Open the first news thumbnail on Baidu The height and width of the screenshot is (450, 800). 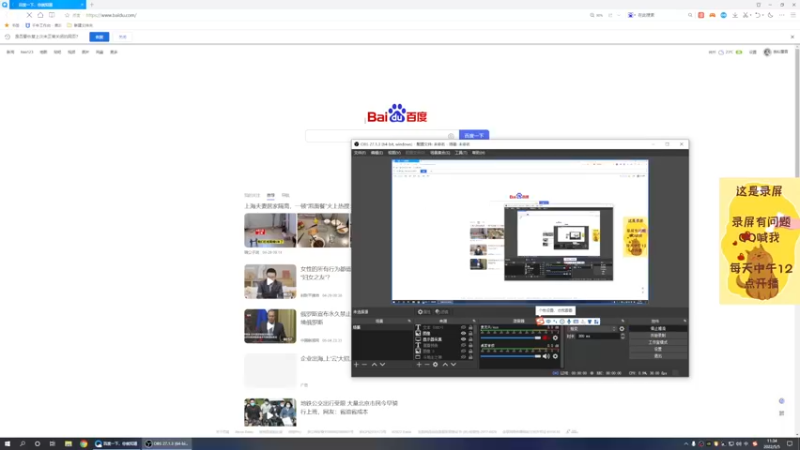[x=270, y=231]
